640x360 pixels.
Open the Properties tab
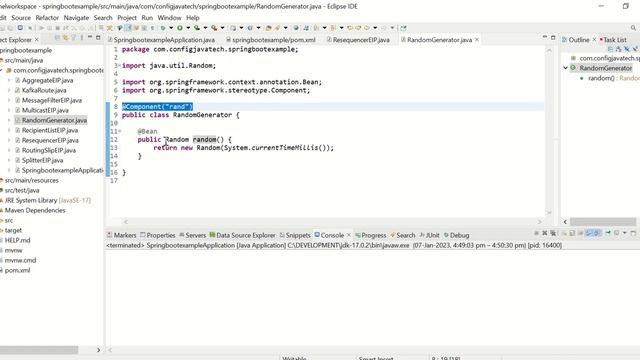158,235
